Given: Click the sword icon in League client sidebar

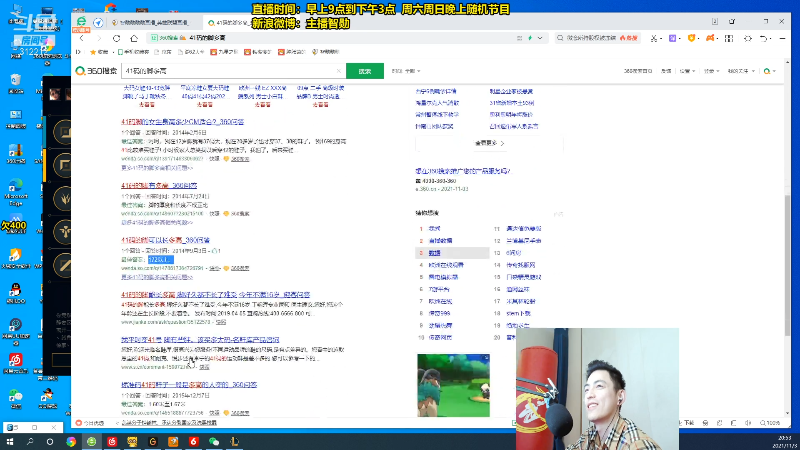Looking at the screenshot, I should [64, 265].
